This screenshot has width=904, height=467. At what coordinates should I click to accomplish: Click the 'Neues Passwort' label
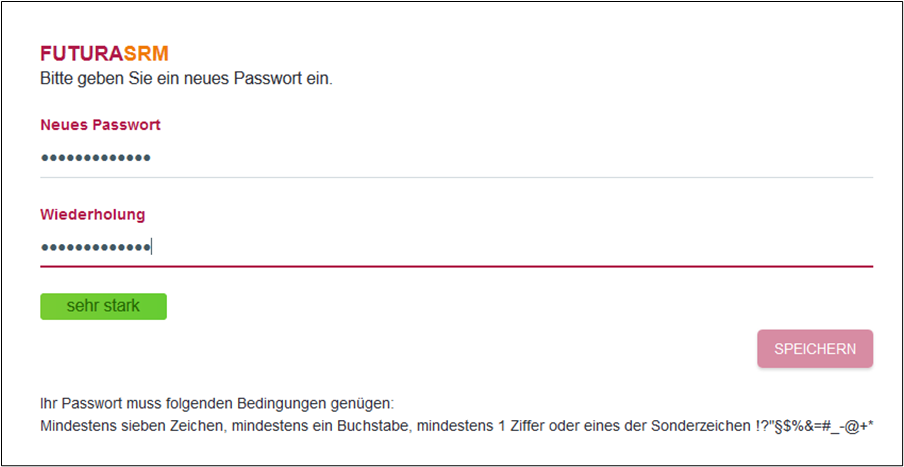coord(100,125)
